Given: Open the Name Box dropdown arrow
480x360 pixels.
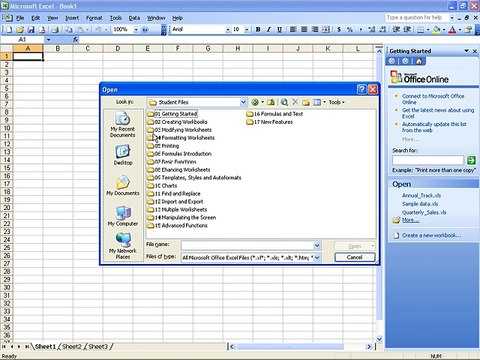Looking at the screenshot, I should pyautogui.click(x=48, y=40).
